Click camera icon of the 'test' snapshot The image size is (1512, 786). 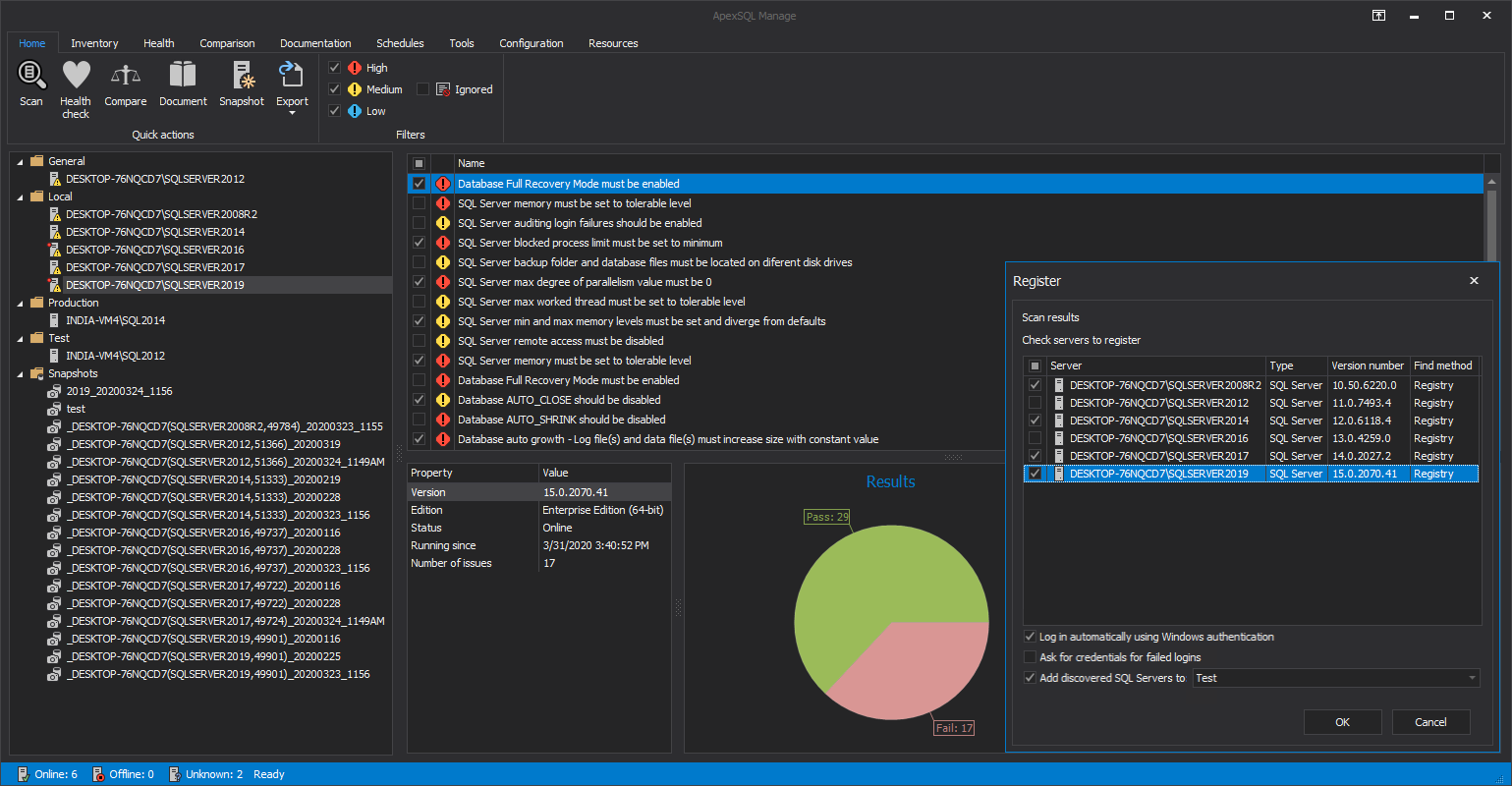click(x=55, y=409)
